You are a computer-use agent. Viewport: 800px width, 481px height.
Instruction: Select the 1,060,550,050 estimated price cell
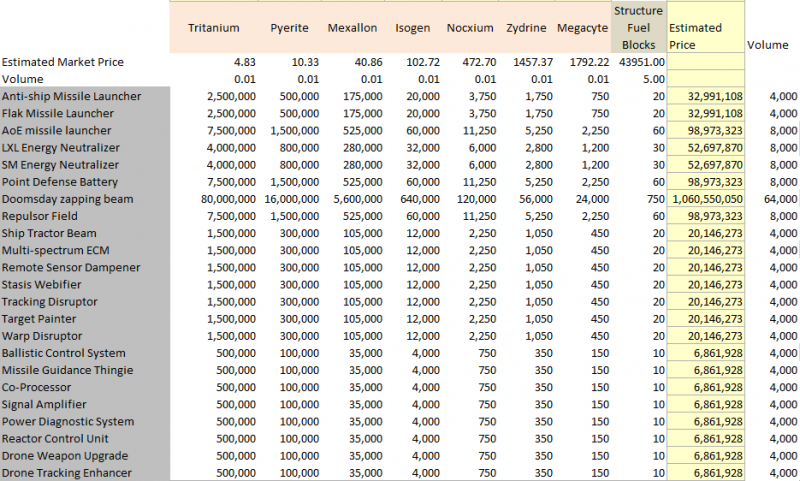coord(705,199)
